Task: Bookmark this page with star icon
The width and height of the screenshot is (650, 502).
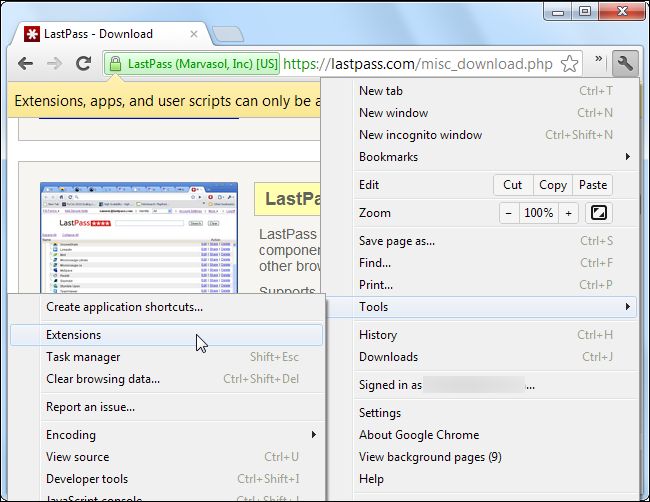Action: pos(569,64)
